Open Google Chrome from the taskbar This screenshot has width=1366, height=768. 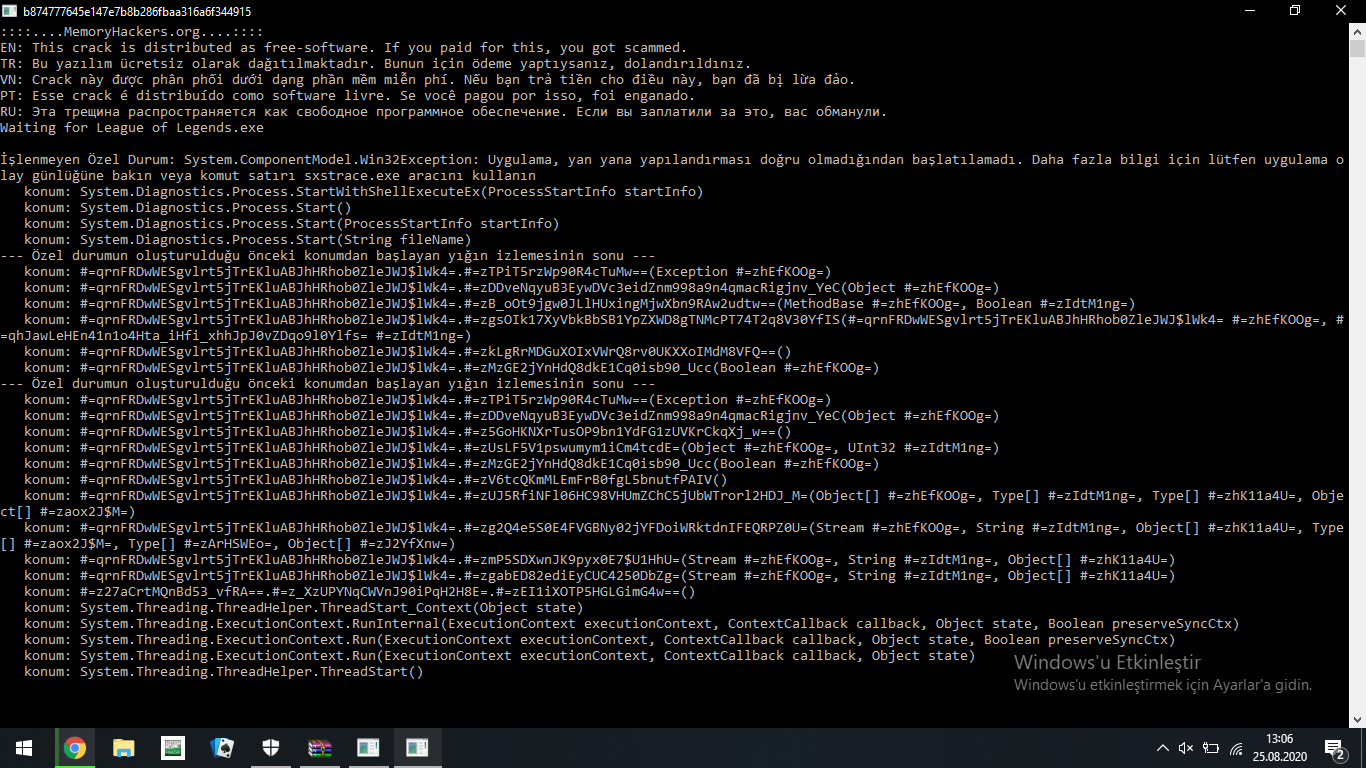[x=75, y=747]
